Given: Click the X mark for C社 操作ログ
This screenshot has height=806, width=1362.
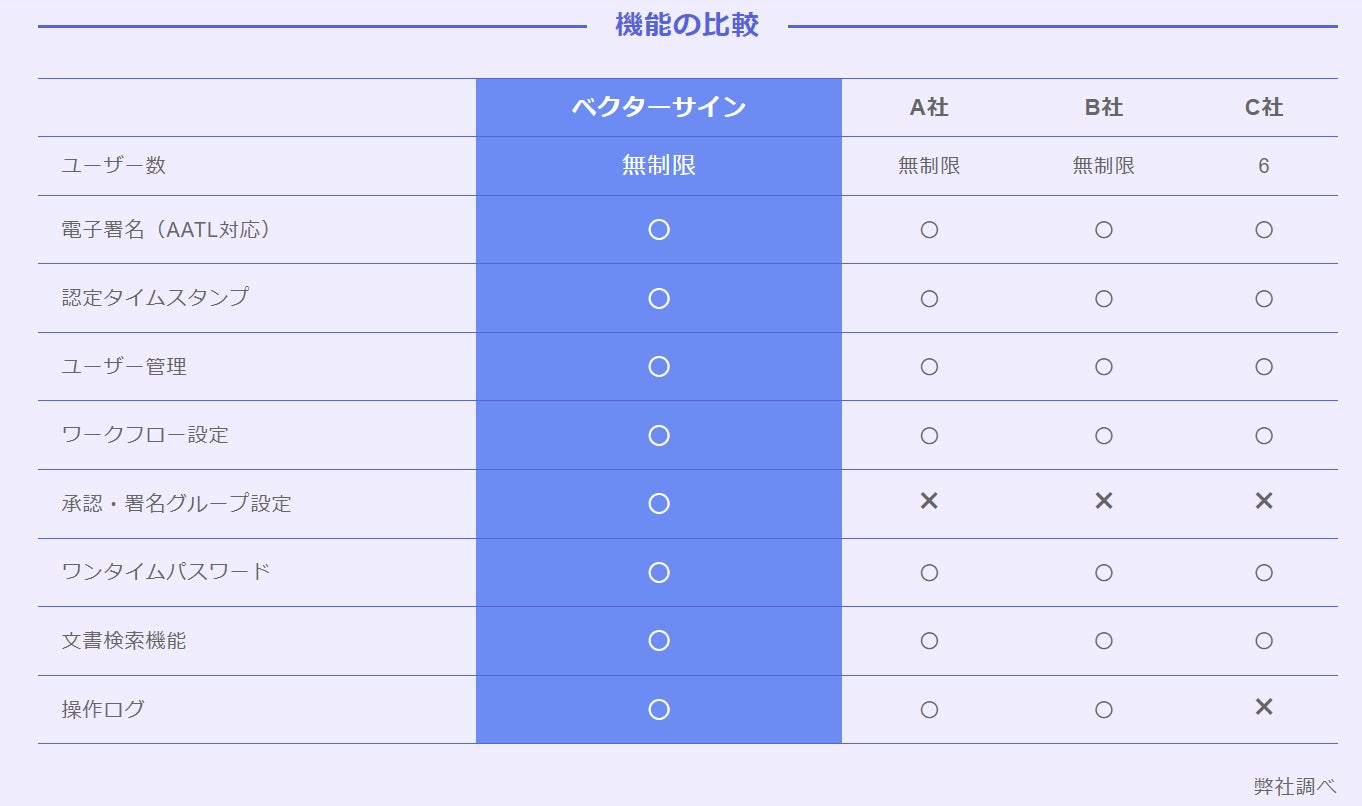Looking at the screenshot, I should 1264,707.
